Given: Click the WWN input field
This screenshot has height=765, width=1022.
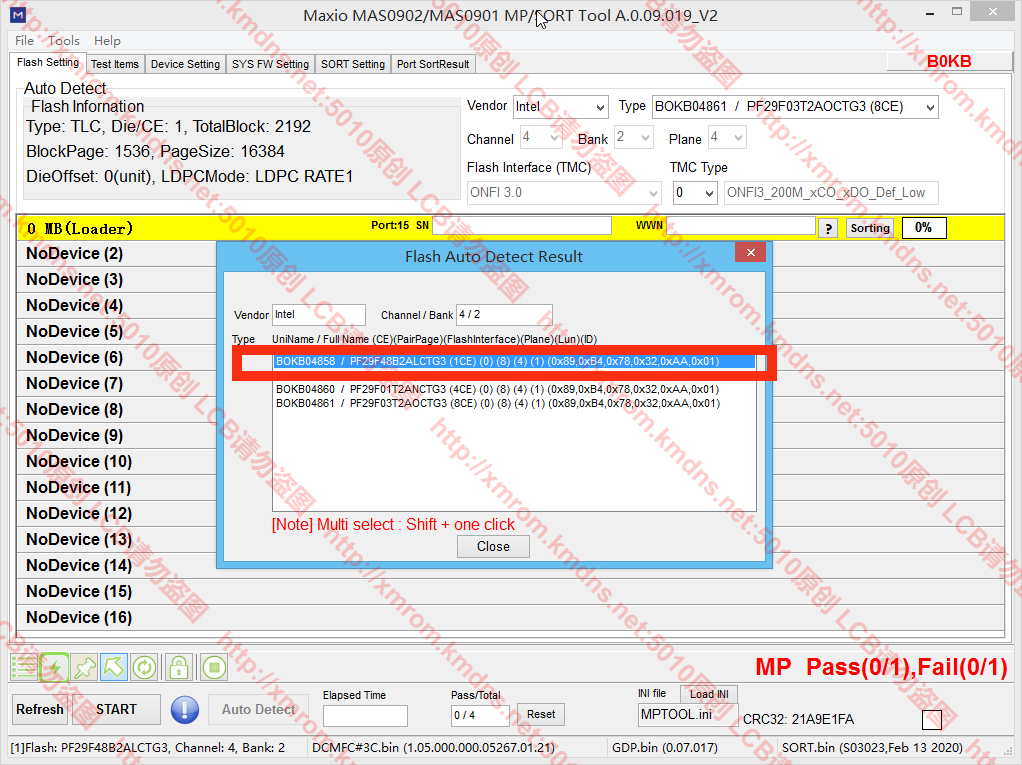Looking at the screenshot, I should (x=741, y=226).
